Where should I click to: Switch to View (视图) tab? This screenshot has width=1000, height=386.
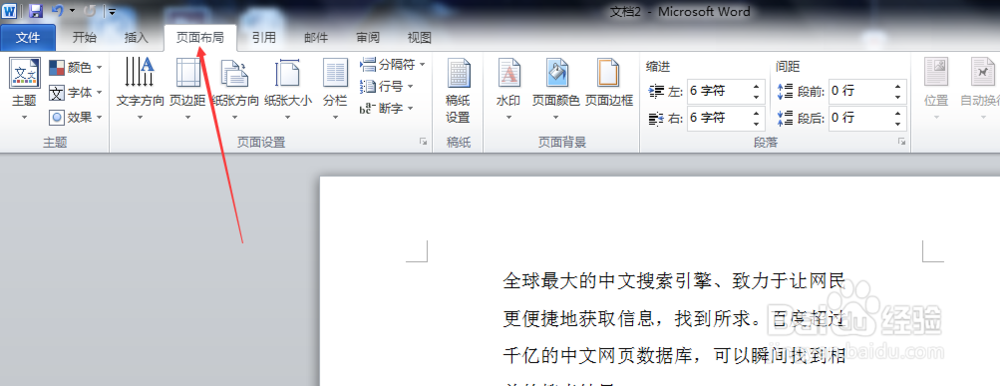tap(420, 38)
